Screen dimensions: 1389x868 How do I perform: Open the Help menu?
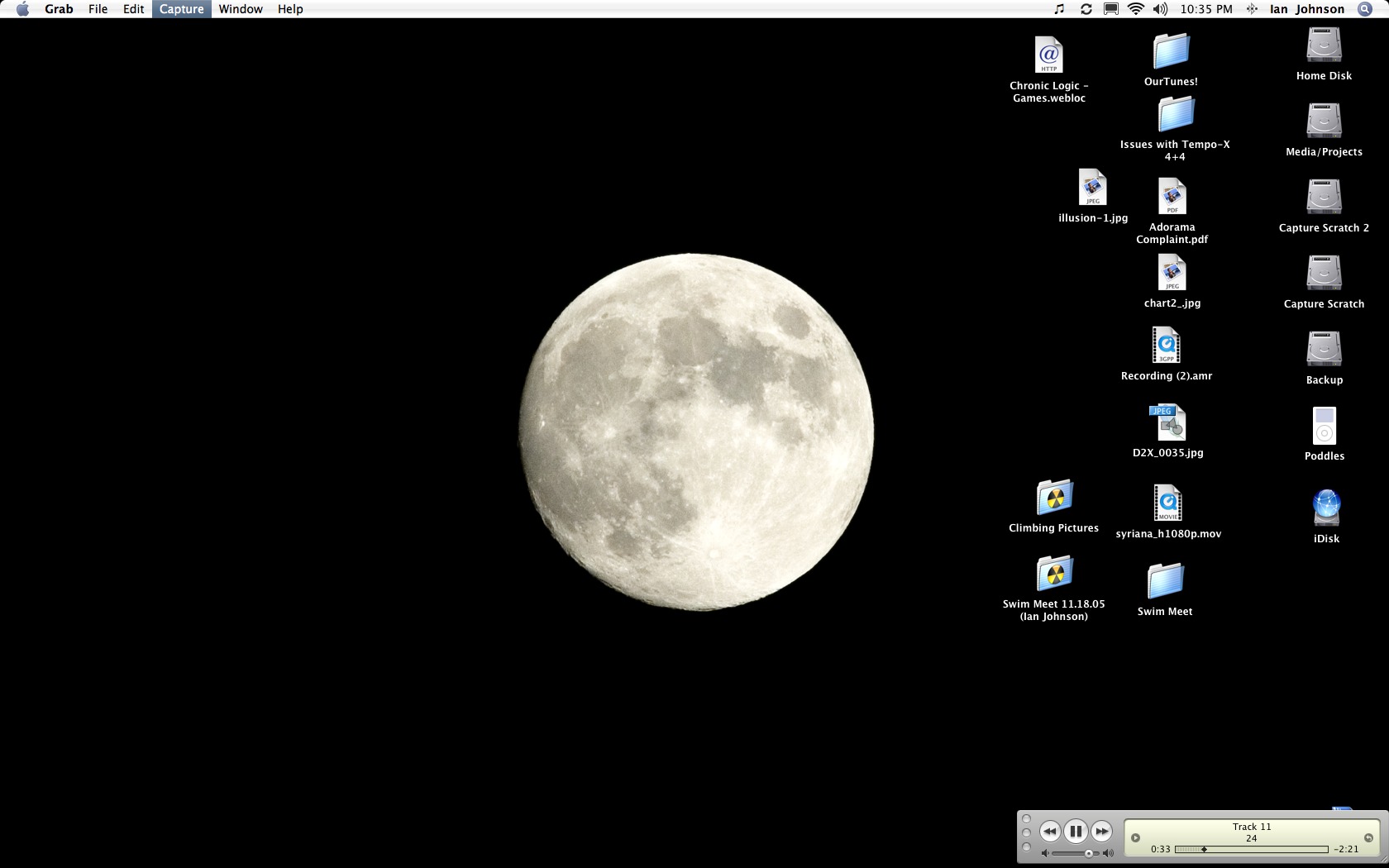tap(290, 9)
